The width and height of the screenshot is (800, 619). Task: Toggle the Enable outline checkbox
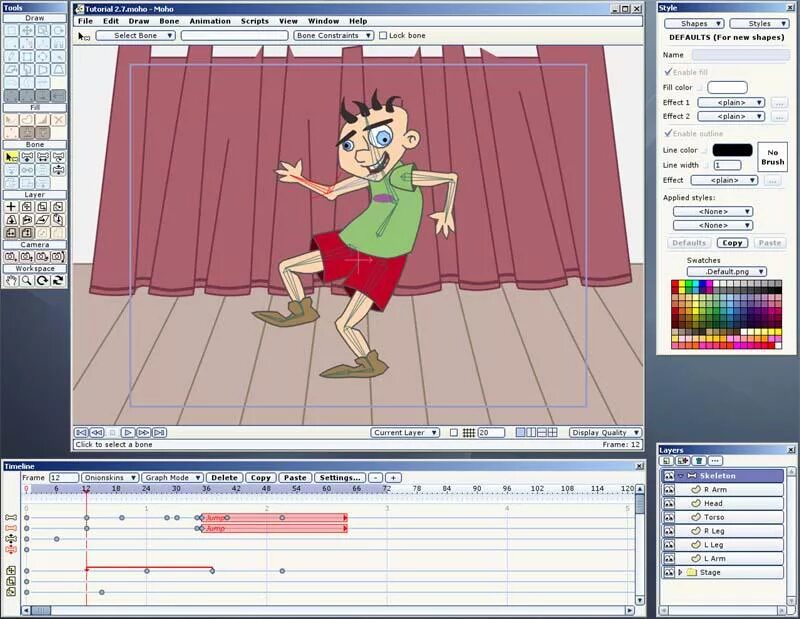click(668, 133)
